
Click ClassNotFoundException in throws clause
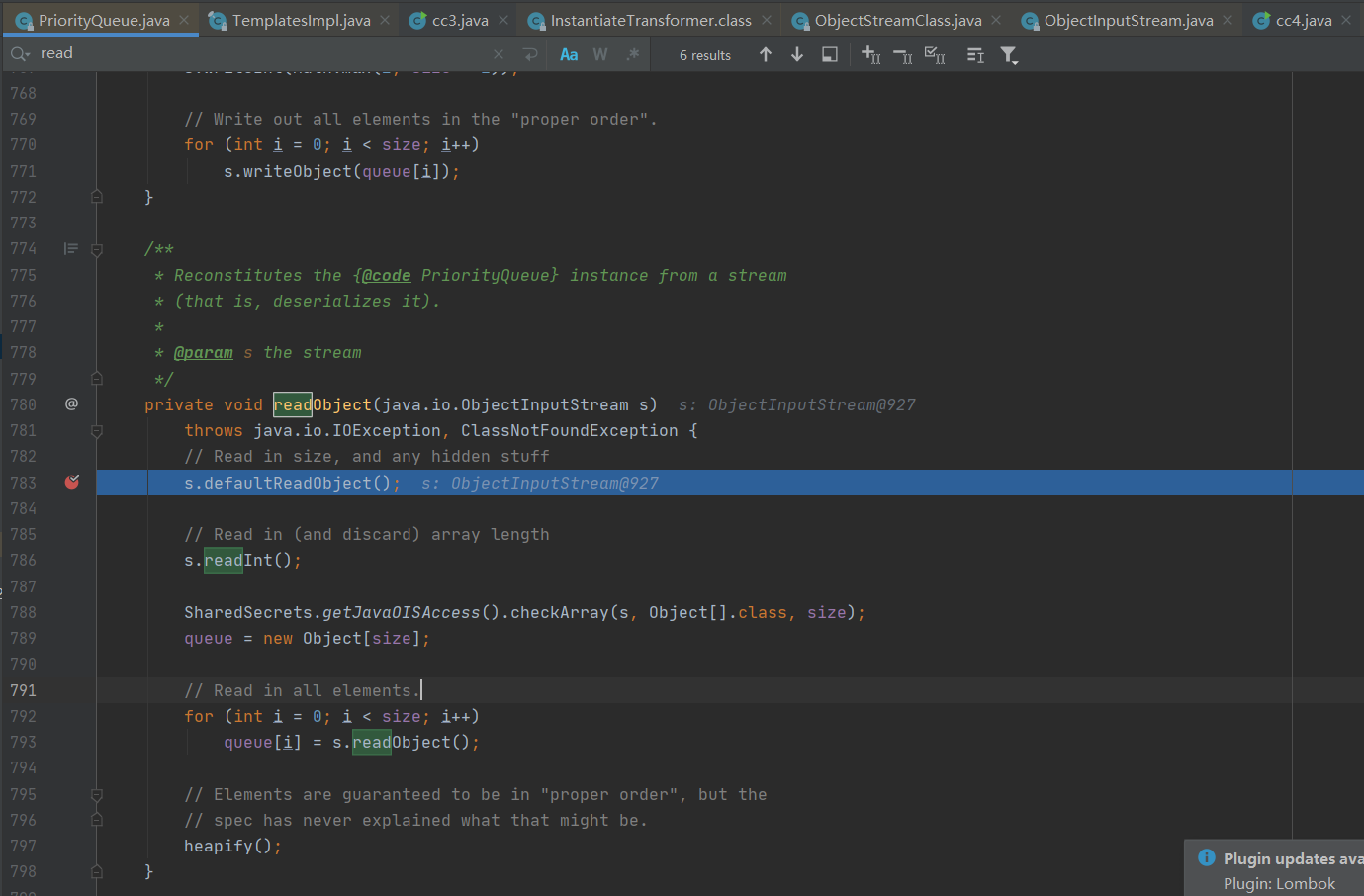point(570,431)
